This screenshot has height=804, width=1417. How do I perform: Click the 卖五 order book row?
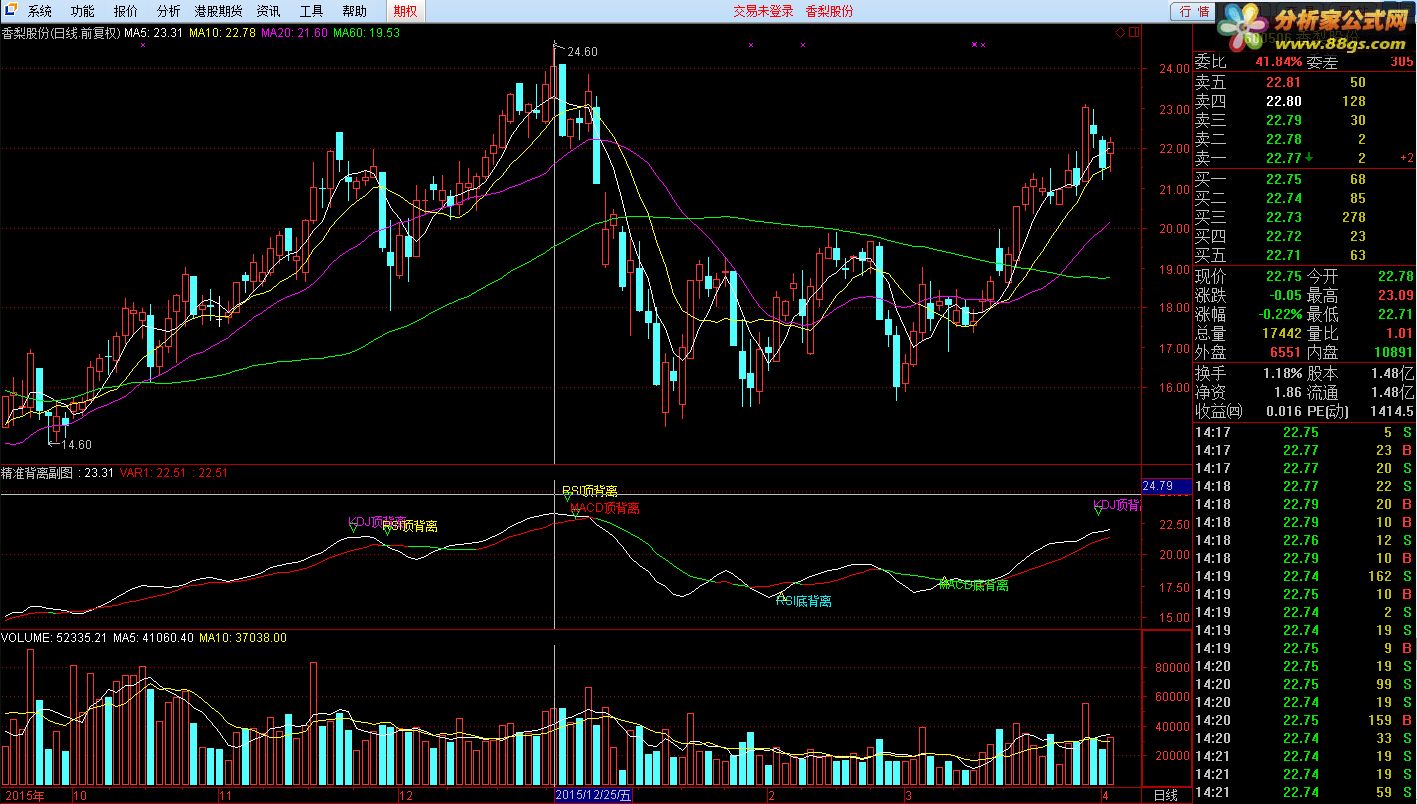coord(1304,82)
